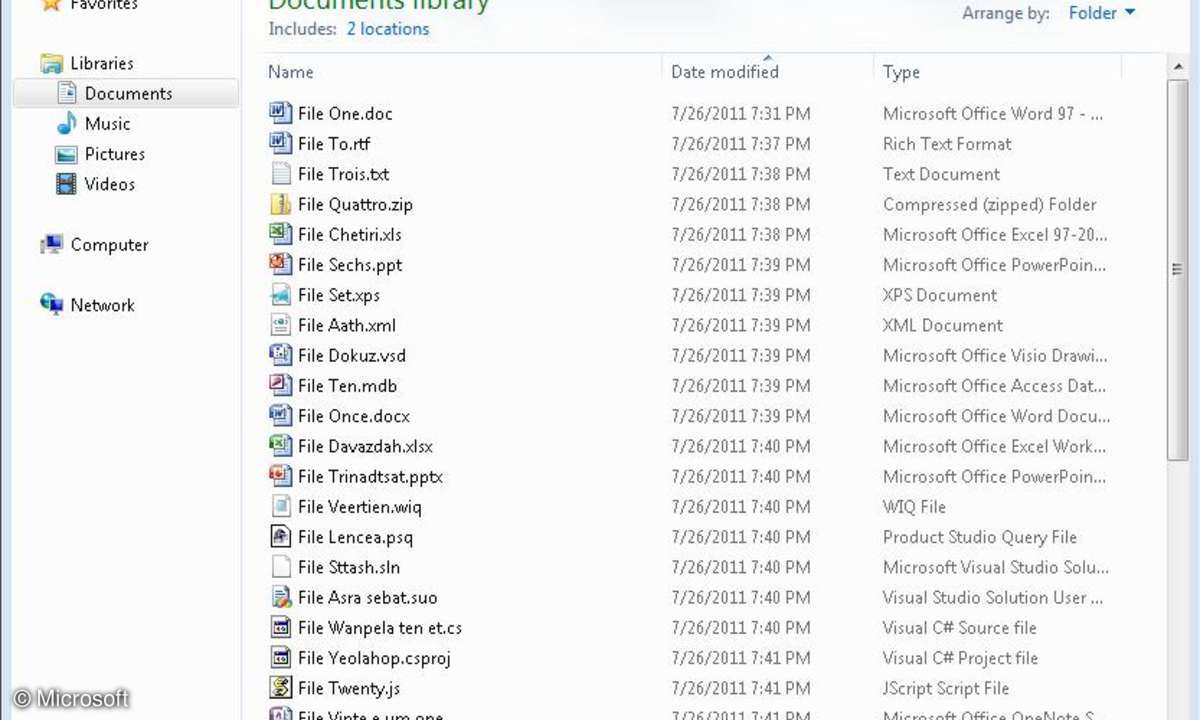
Task: Click the "Text Document" type cell
Action: pyautogui.click(x=941, y=174)
